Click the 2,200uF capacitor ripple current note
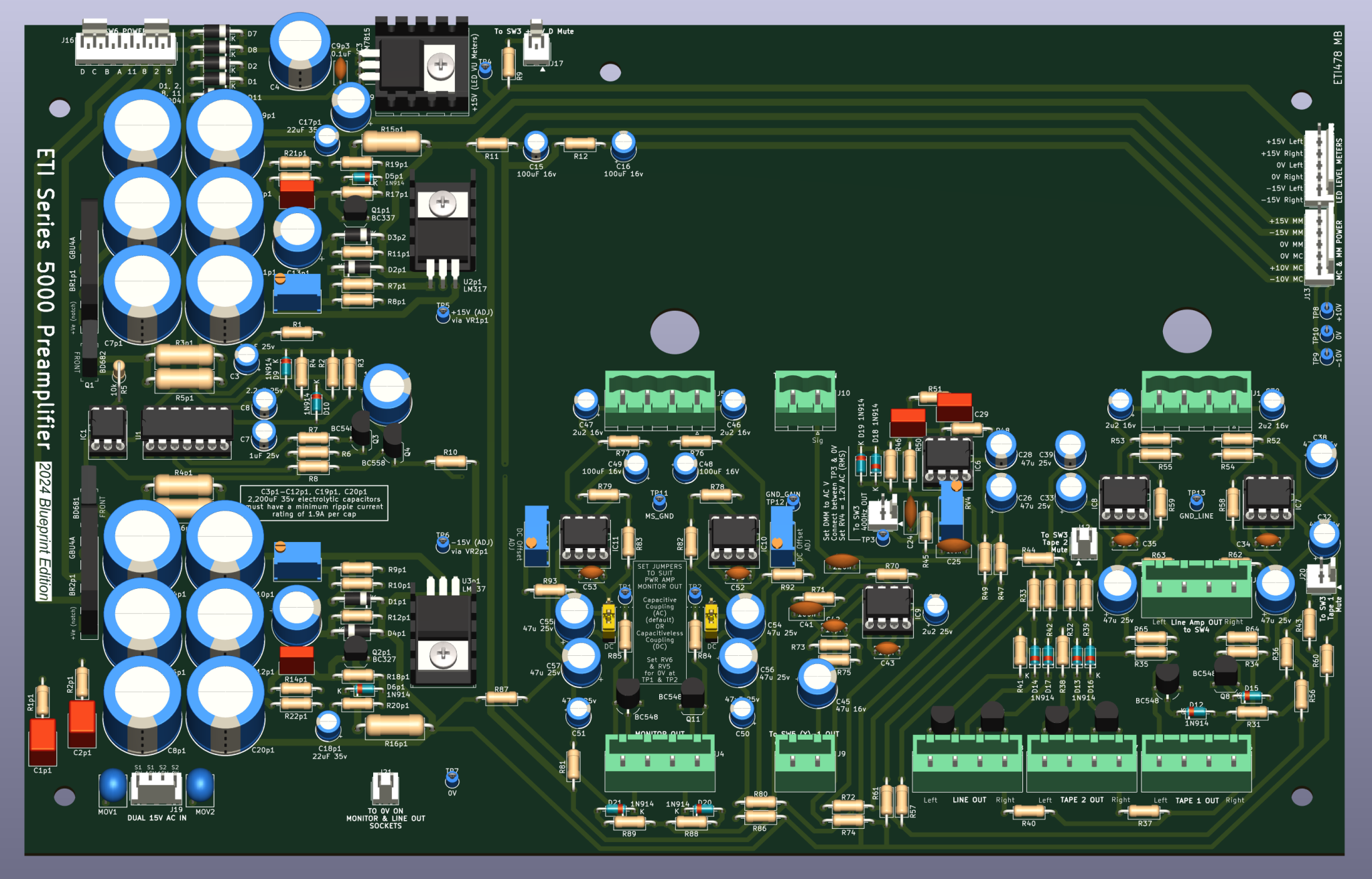 click(x=314, y=502)
